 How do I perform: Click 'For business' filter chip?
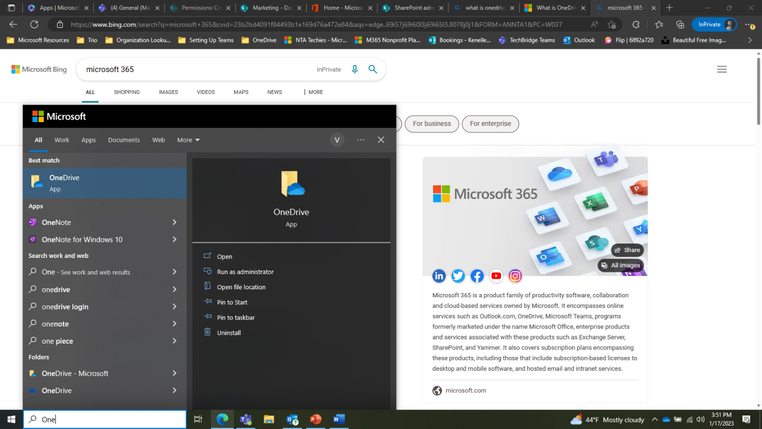coord(432,123)
